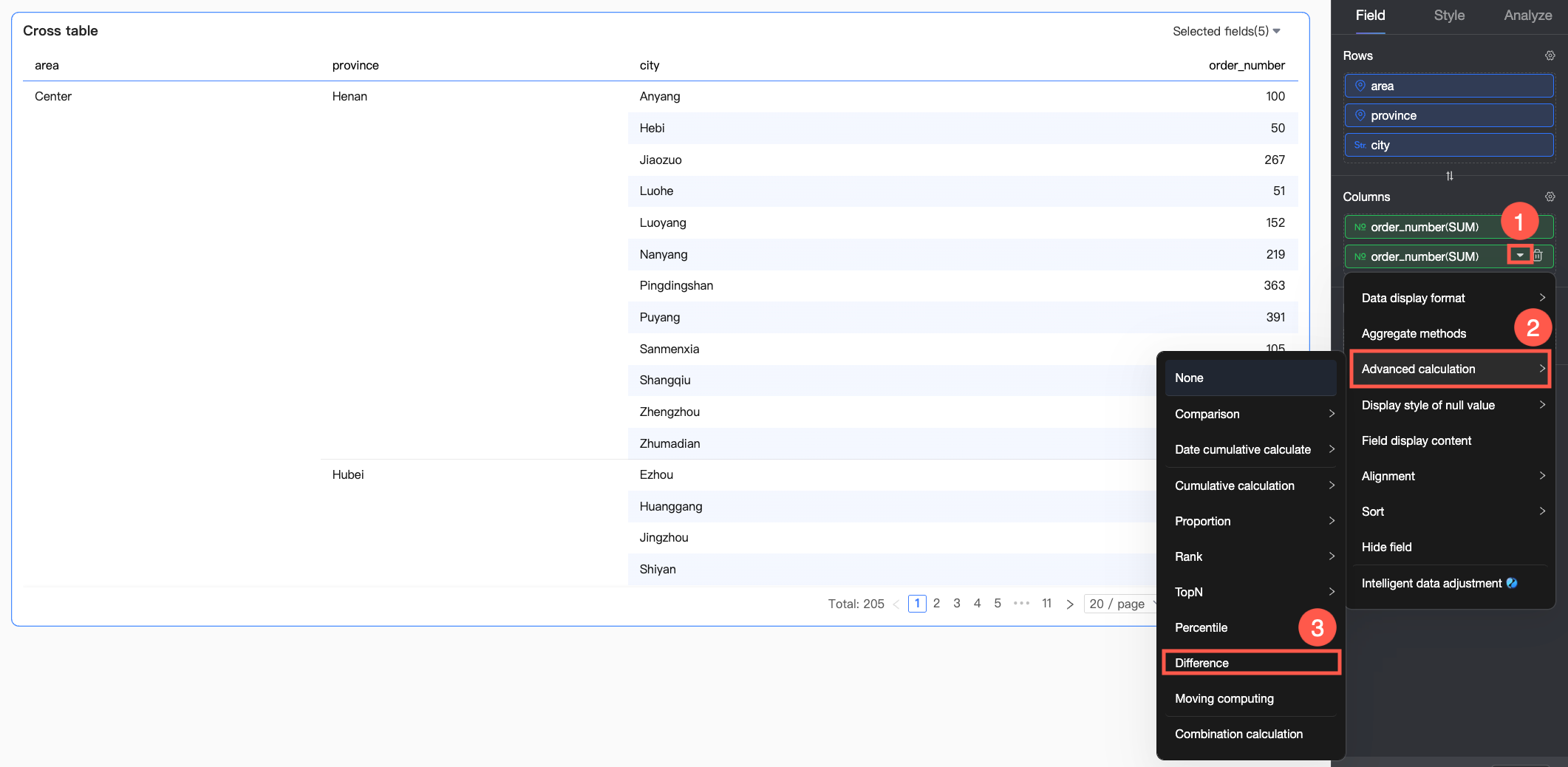Open Columns settings gear icon
This screenshot has height=767, width=1568.
(x=1550, y=197)
